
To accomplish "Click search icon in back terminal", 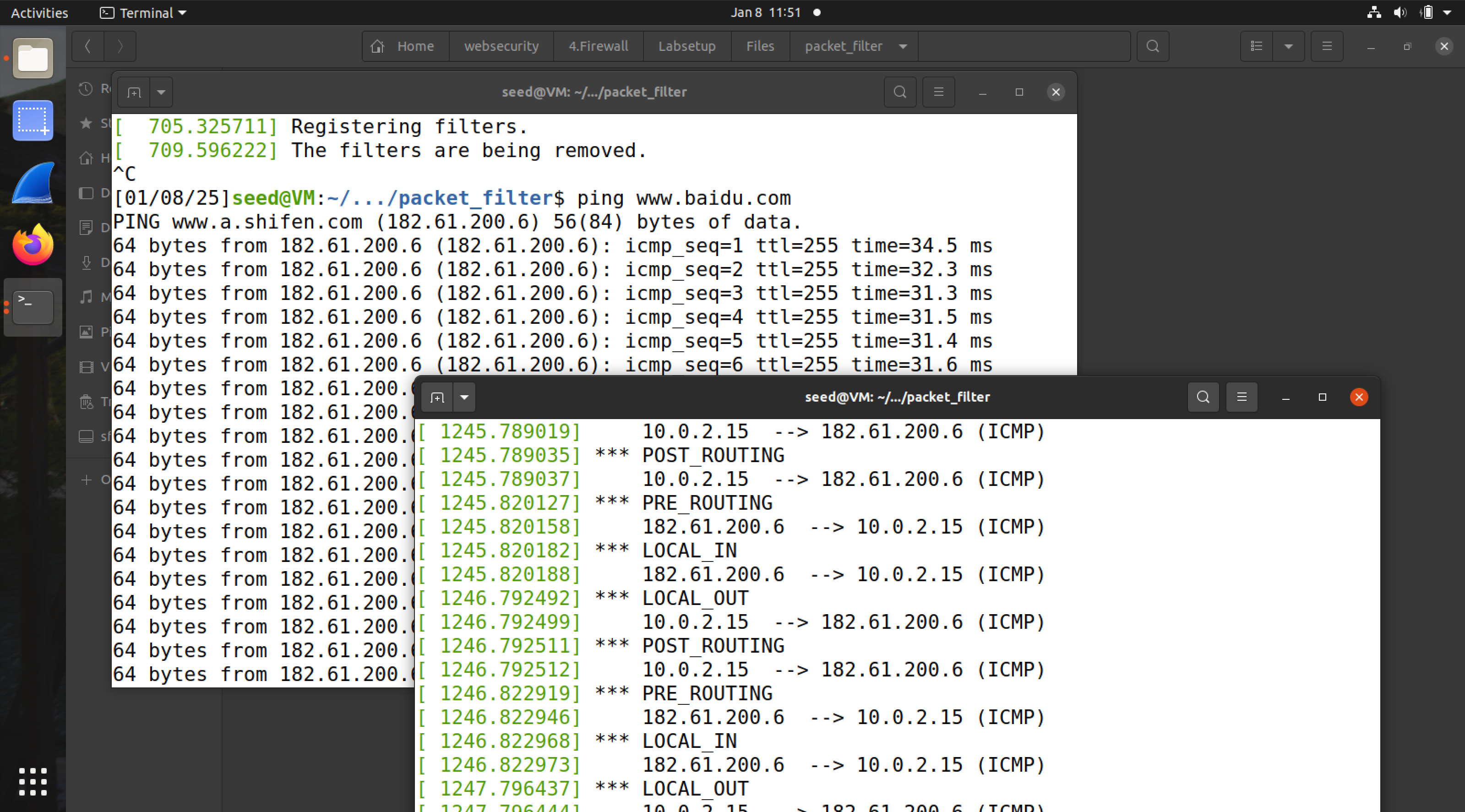I will point(900,92).
